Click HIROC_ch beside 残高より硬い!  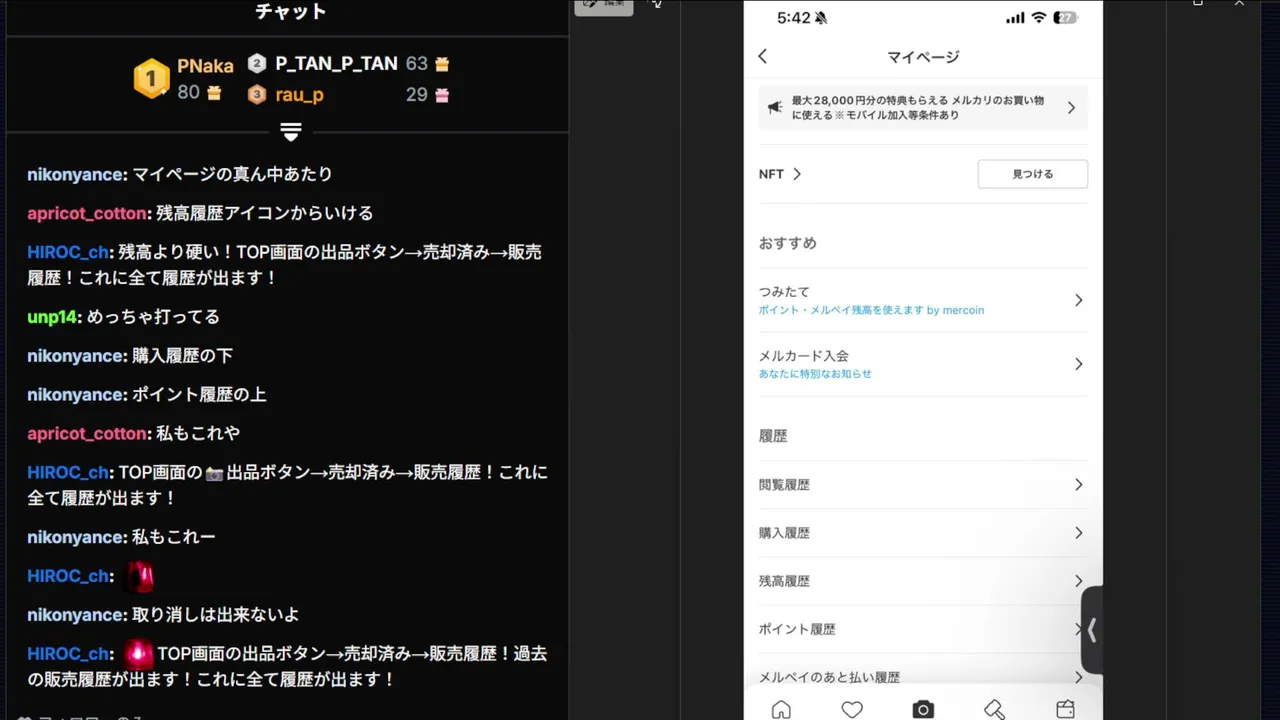[x=68, y=253]
